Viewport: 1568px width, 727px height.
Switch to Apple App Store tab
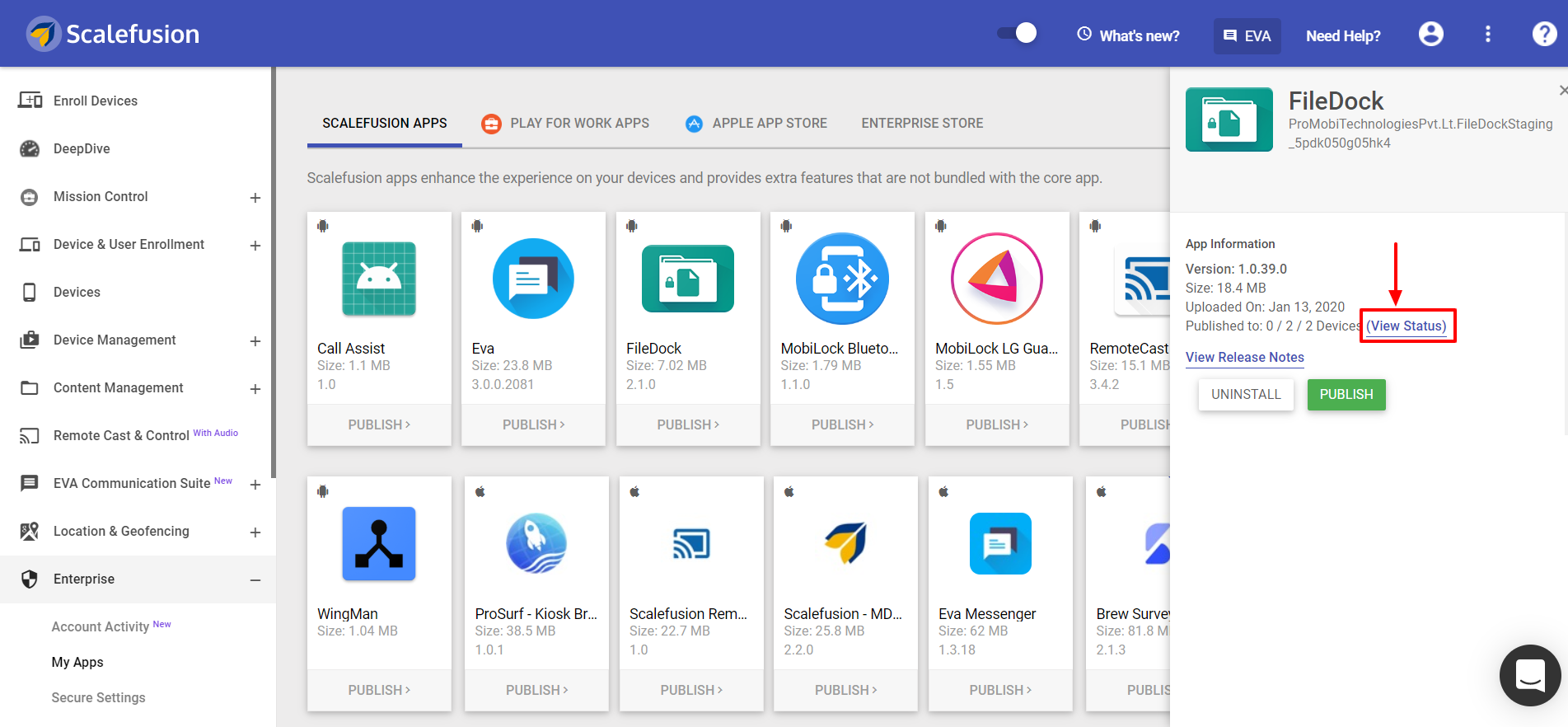tap(756, 123)
